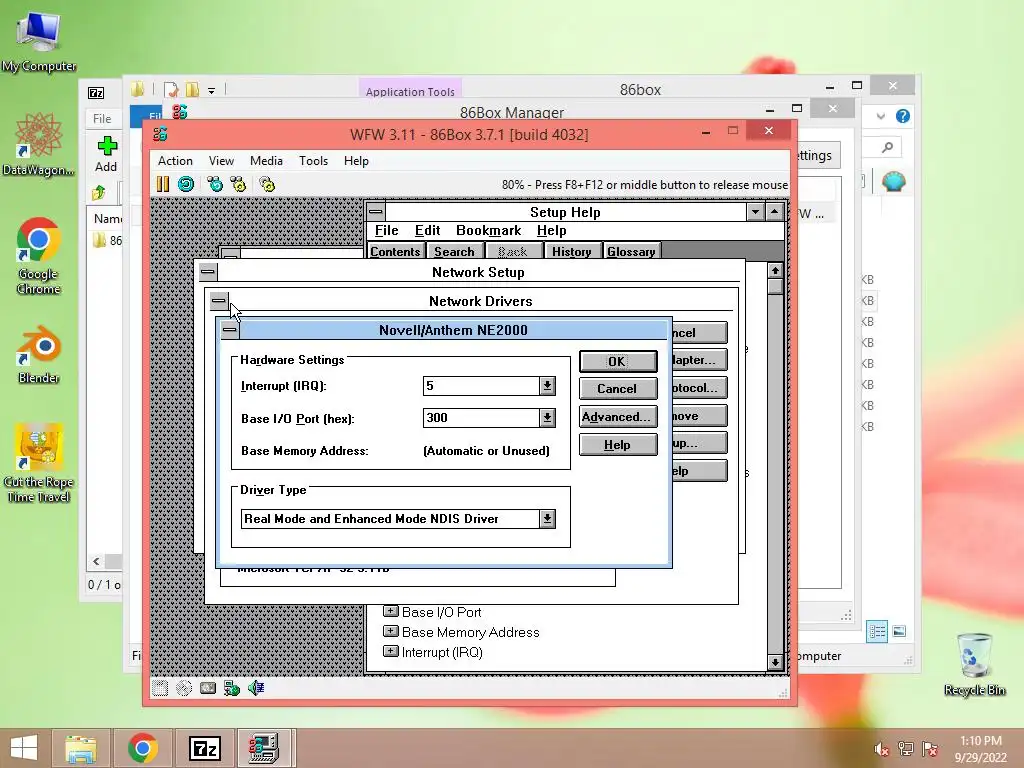The image size is (1024, 768).
Task: Open the Network Setup control menu box
Action: 208,272
